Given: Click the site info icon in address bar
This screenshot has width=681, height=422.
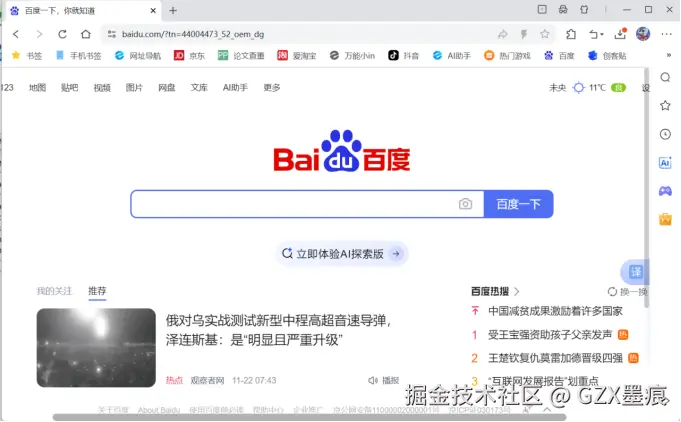Looking at the screenshot, I should pos(112,34).
